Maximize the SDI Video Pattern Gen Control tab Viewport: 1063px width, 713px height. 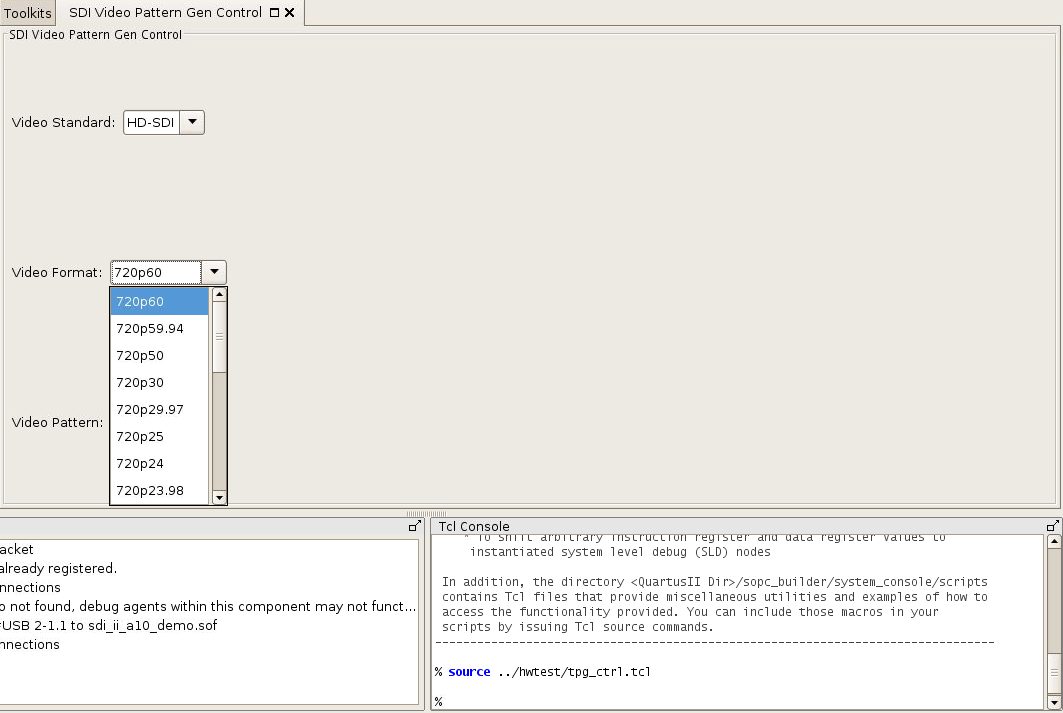(x=275, y=13)
